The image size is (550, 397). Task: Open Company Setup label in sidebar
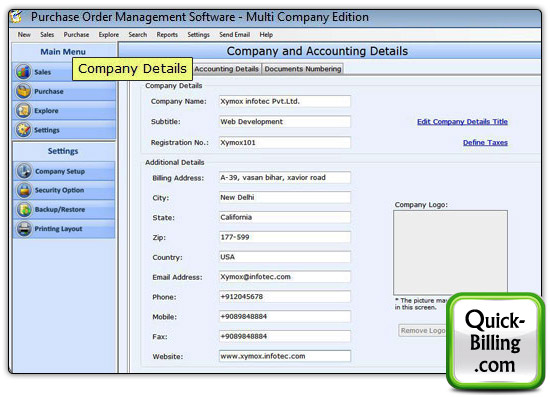60,171
